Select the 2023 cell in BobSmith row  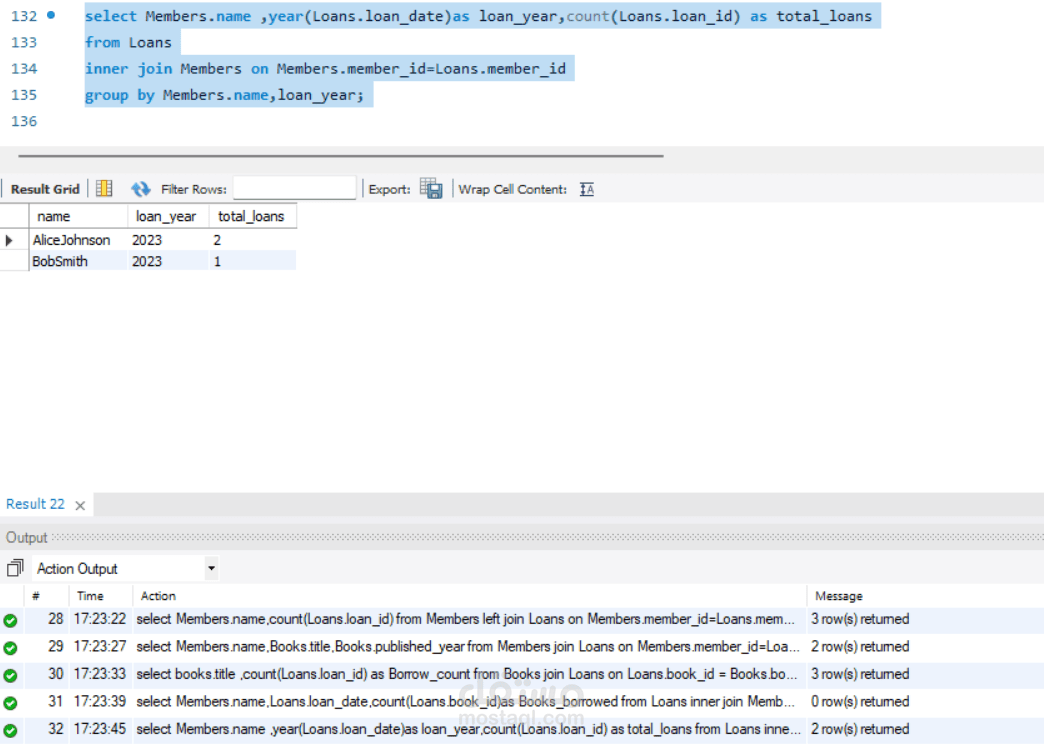coord(168,261)
